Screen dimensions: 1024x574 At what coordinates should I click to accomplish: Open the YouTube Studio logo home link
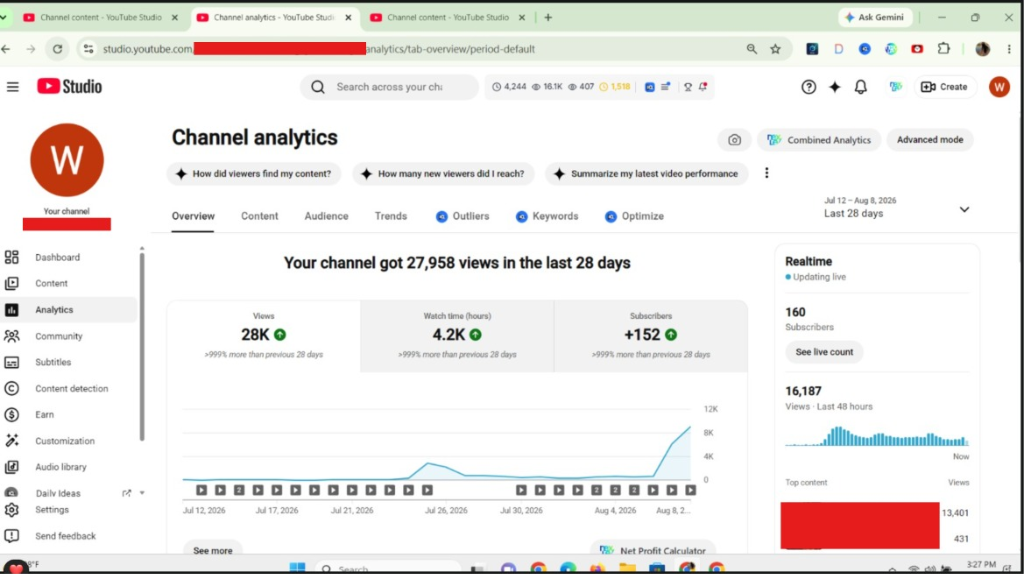(x=69, y=86)
